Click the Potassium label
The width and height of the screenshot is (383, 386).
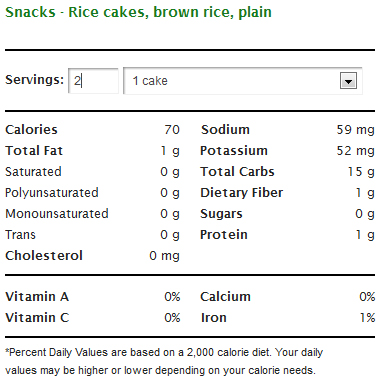[234, 150]
